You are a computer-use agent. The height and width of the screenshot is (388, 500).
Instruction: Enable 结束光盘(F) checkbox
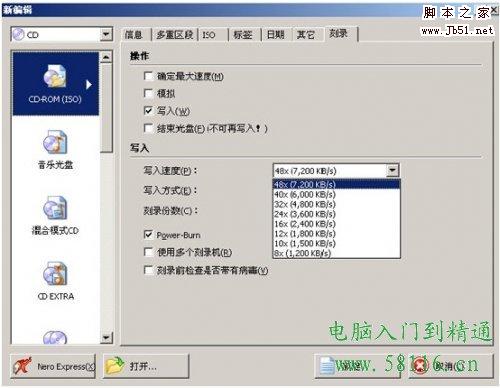click(x=148, y=128)
